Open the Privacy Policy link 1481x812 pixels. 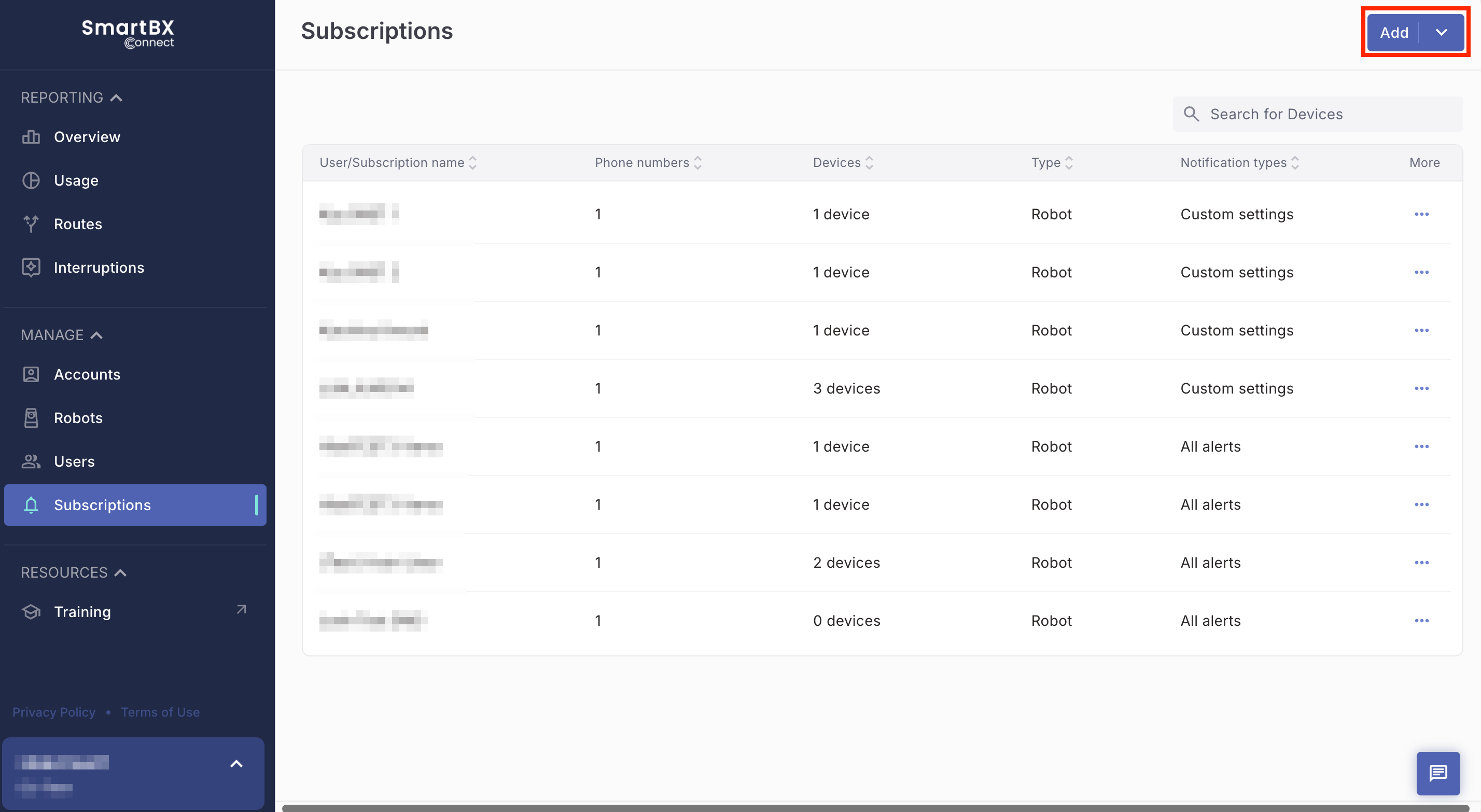pyautogui.click(x=54, y=712)
